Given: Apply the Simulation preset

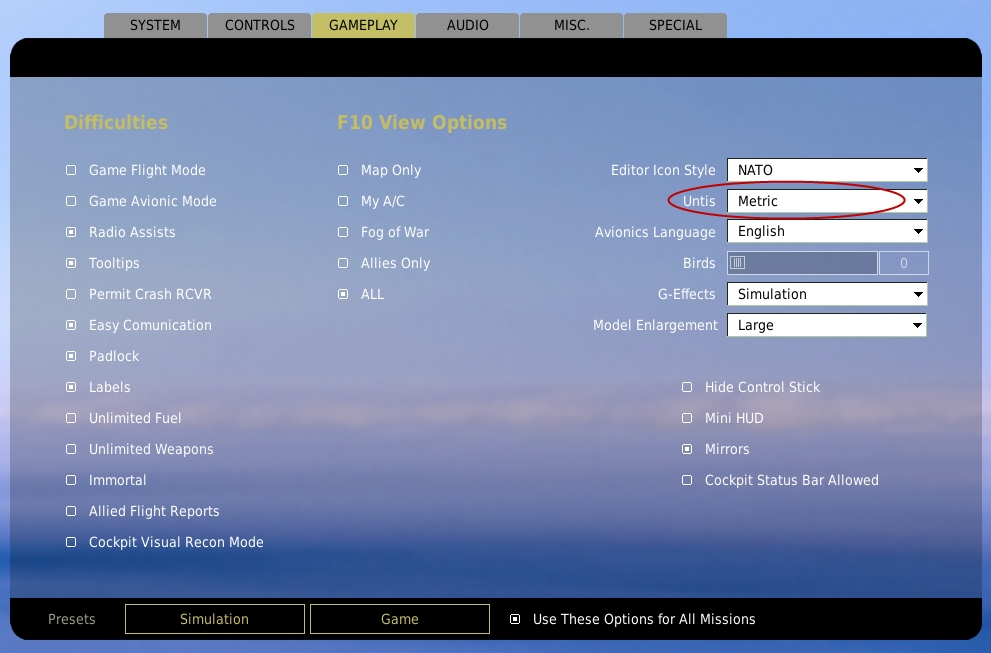Looking at the screenshot, I should pyautogui.click(x=215, y=619).
